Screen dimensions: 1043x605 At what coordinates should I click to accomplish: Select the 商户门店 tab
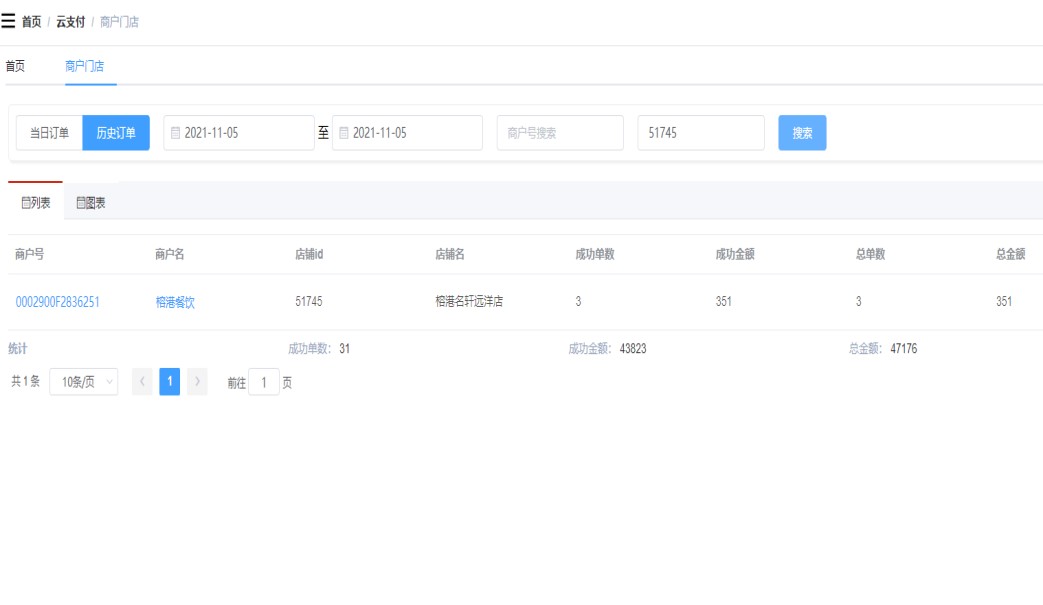tap(84, 67)
